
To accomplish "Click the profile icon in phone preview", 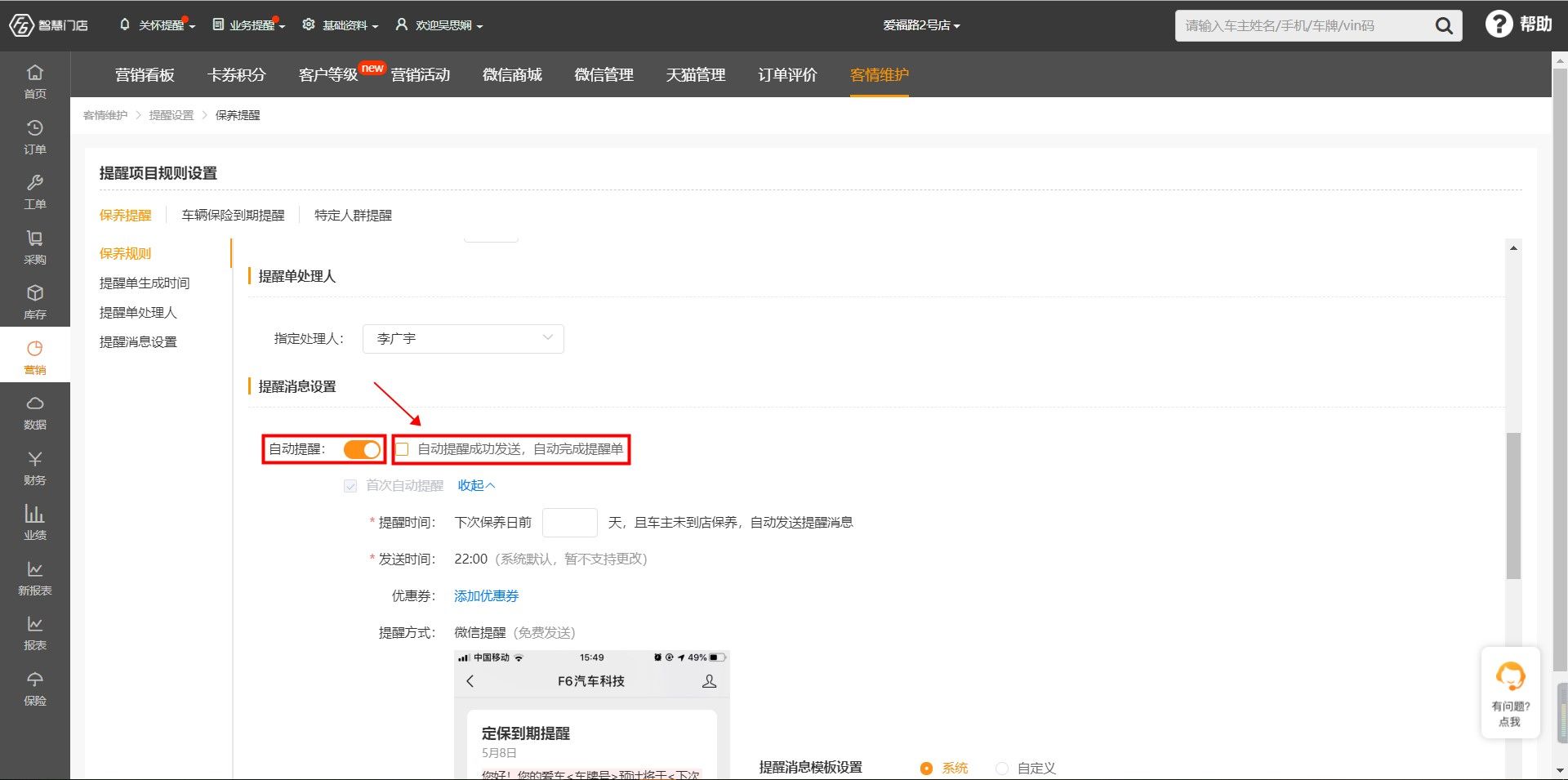I will tap(709, 680).
